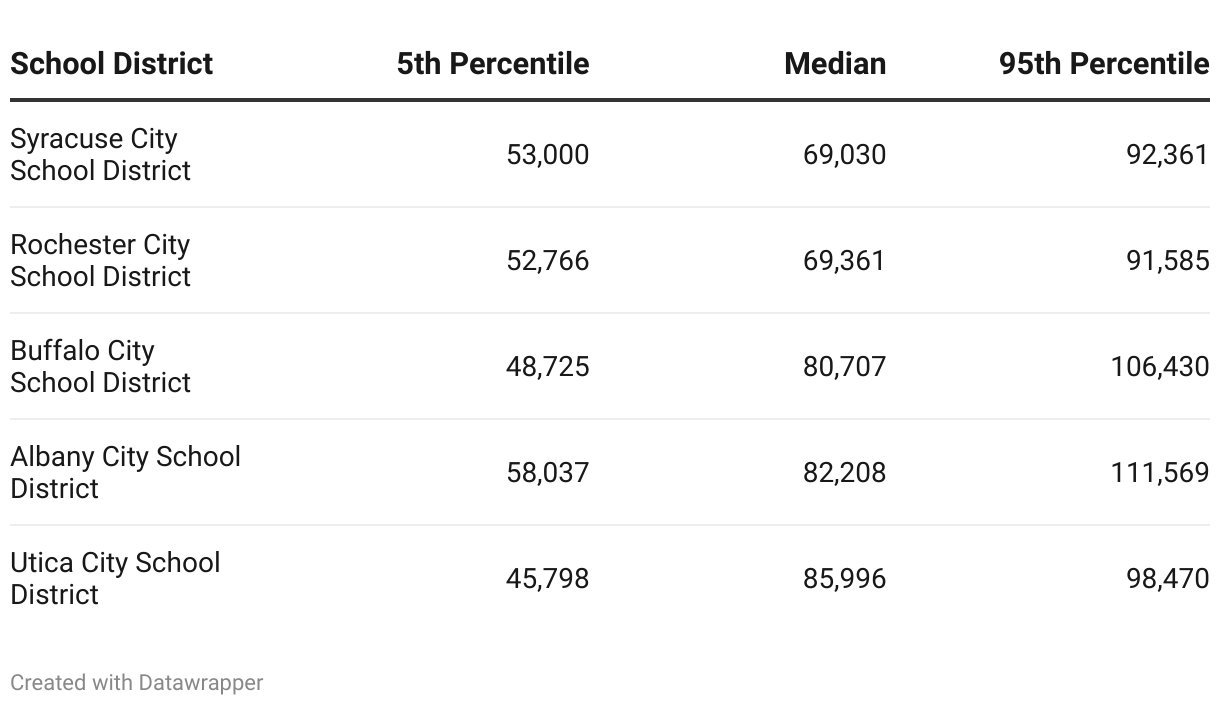Select Albany's 95th percentile value 111,569
The image size is (1220, 706).
1159,473
